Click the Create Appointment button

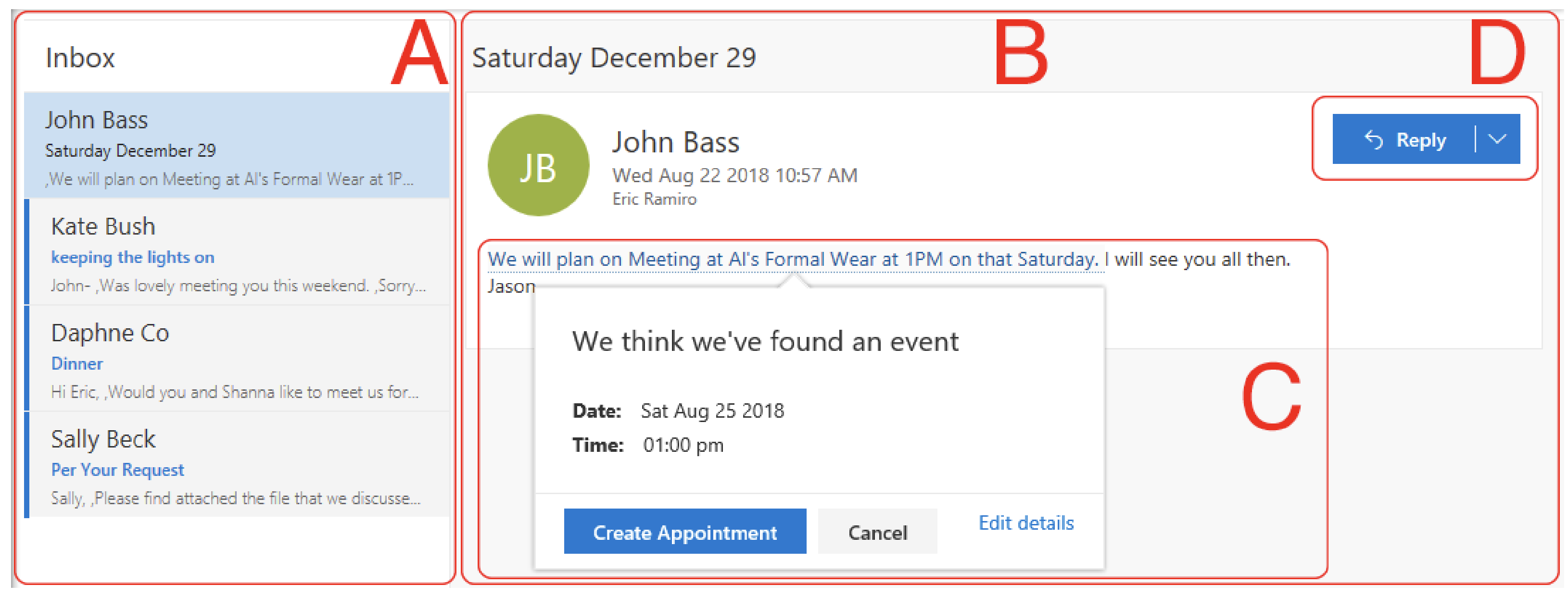685,531
